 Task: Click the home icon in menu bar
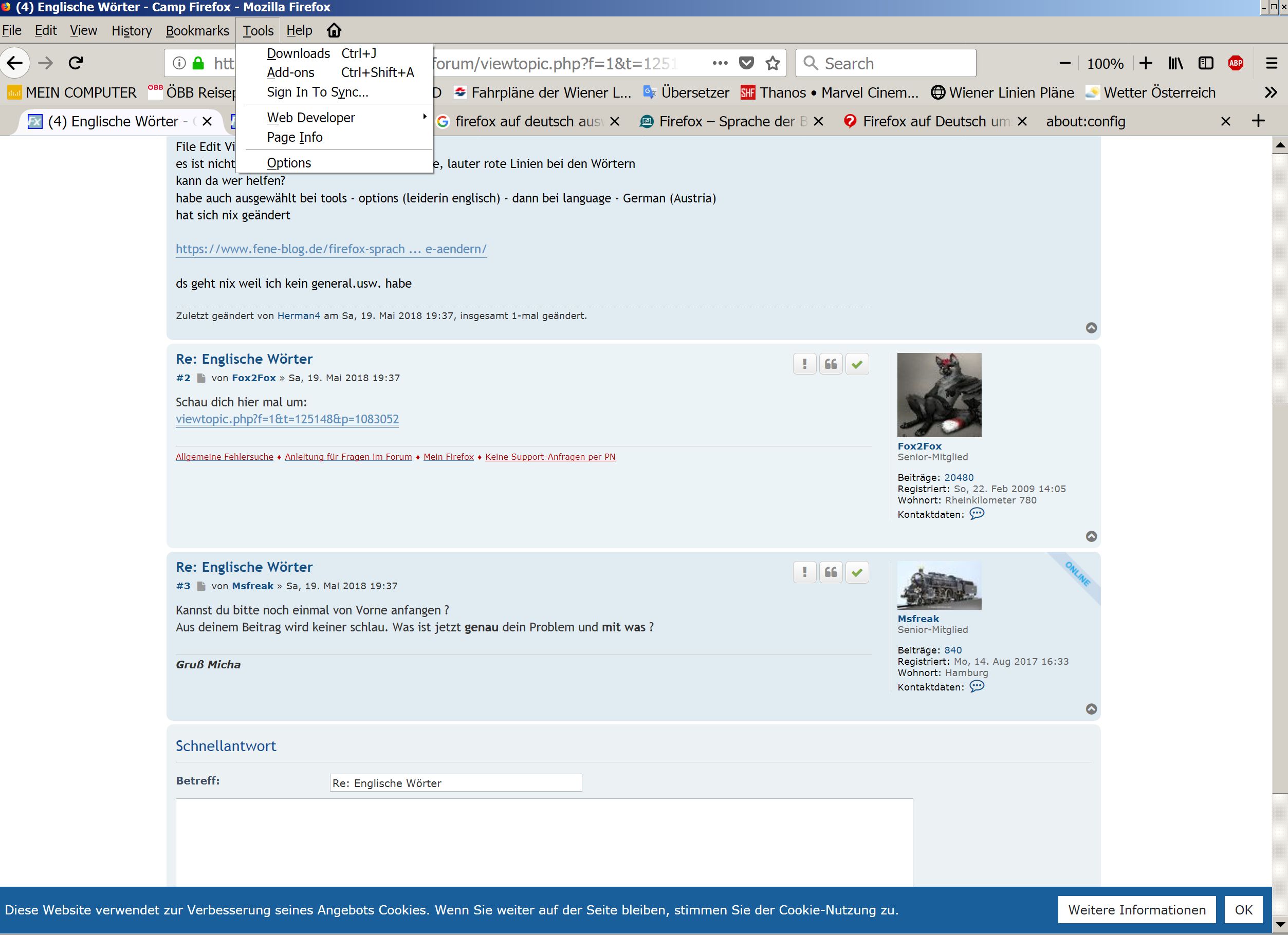pos(334,31)
